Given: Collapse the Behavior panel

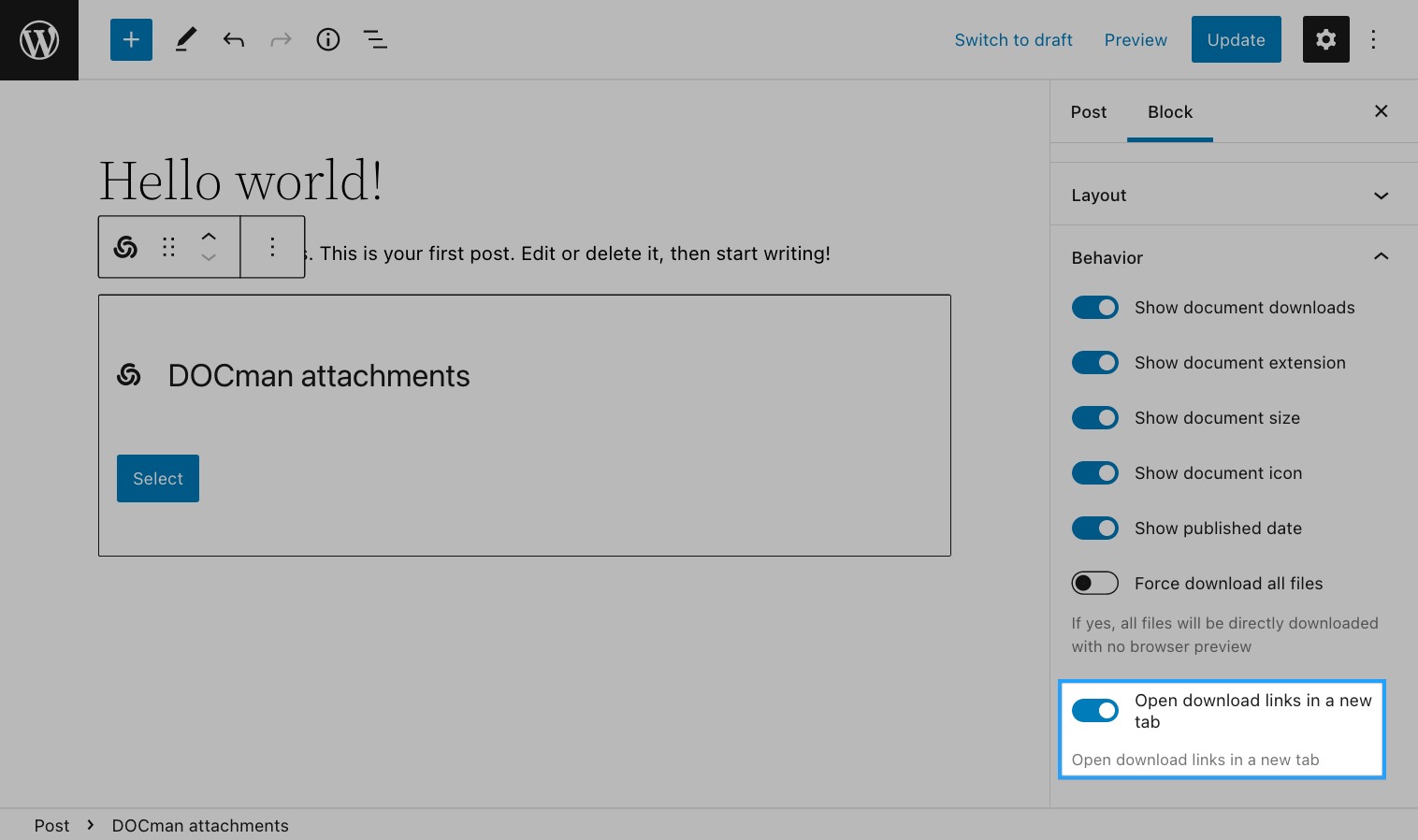Looking at the screenshot, I should point(1234,257).
